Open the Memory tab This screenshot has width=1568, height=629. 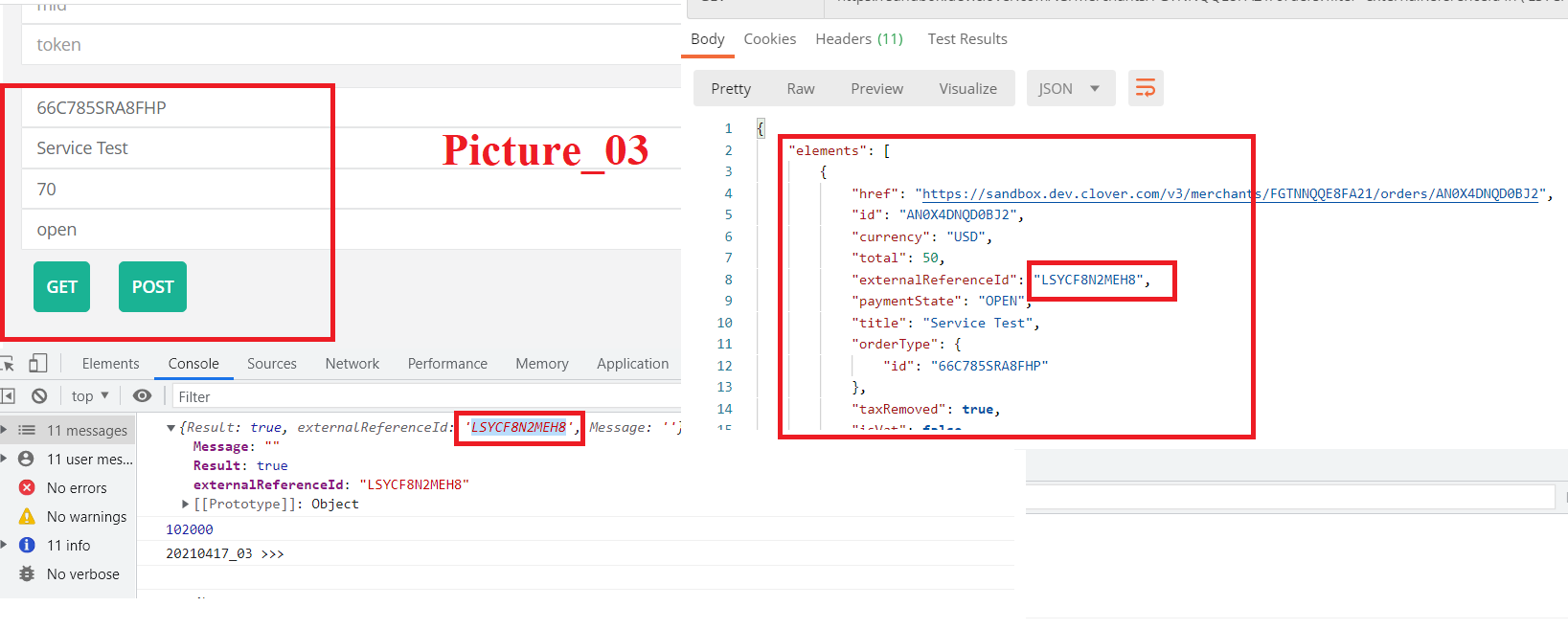(x=542, y=363)
